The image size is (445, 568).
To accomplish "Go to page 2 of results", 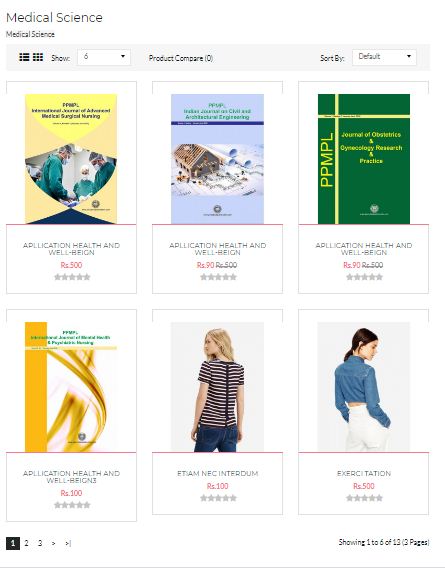I will click(26, 543).
